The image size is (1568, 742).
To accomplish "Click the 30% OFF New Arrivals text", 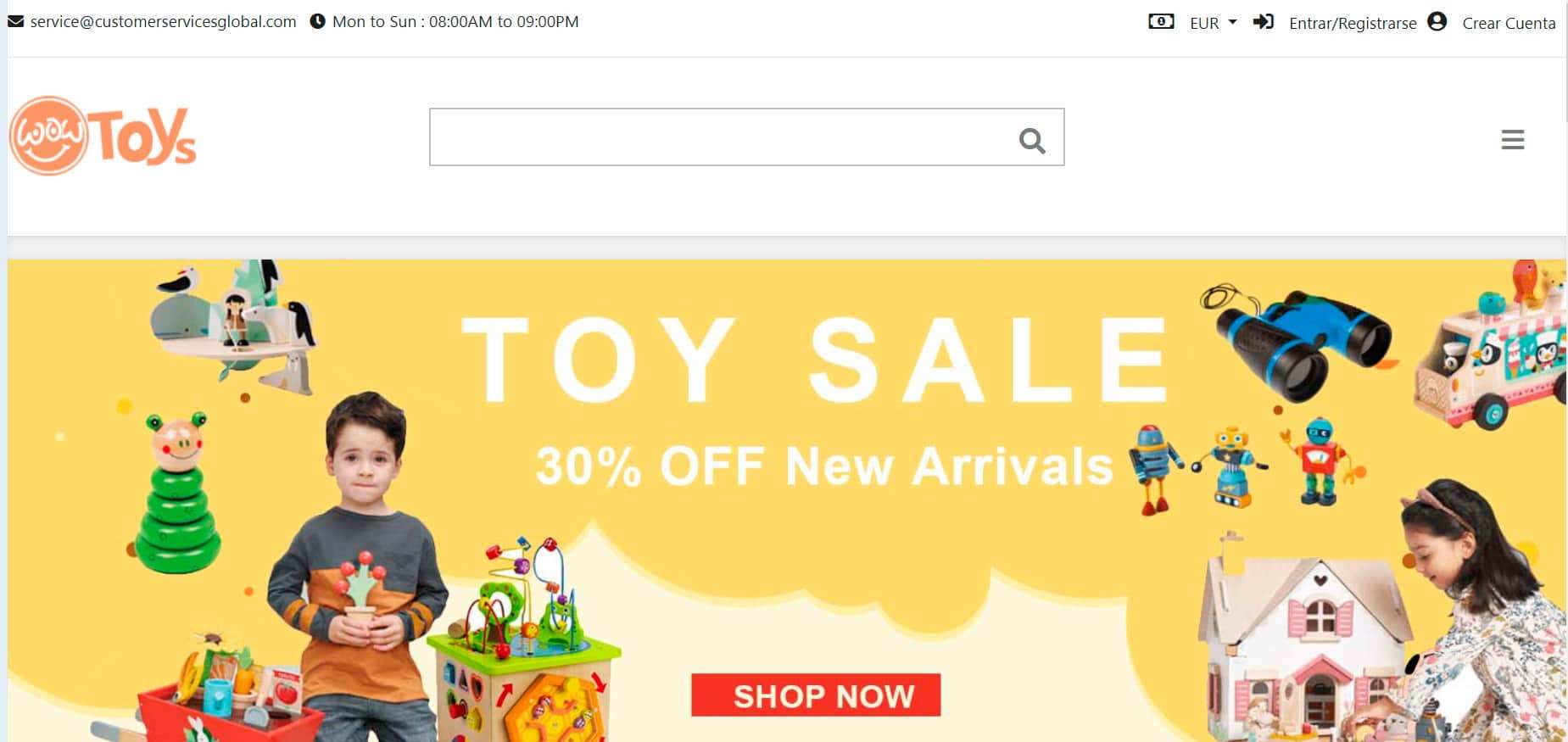I will click(x=823, y=466).
